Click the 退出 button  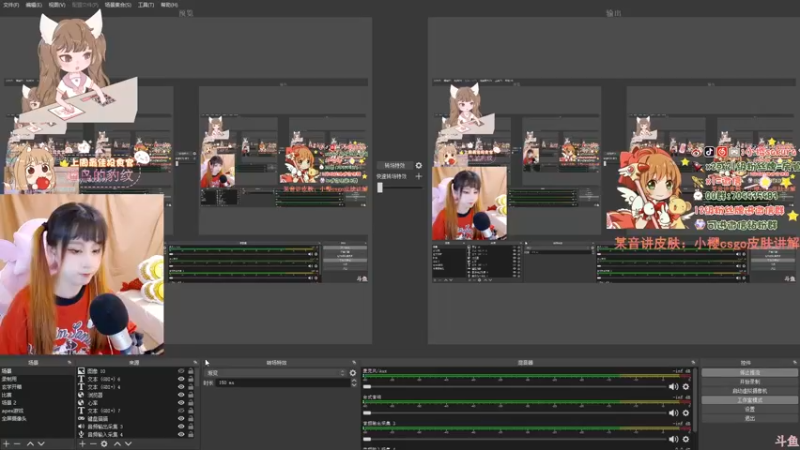click(x=749, y=418)
